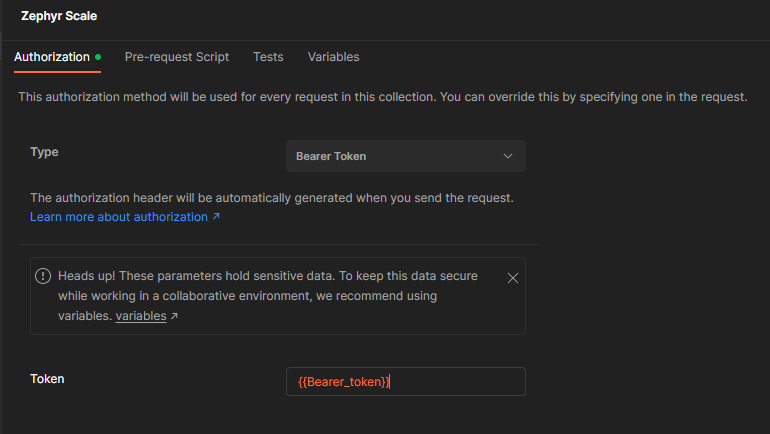This screenshot has width=770, height=434.
Task: Click the info icon in the Heads up notice
Action: tap(43, 277)
